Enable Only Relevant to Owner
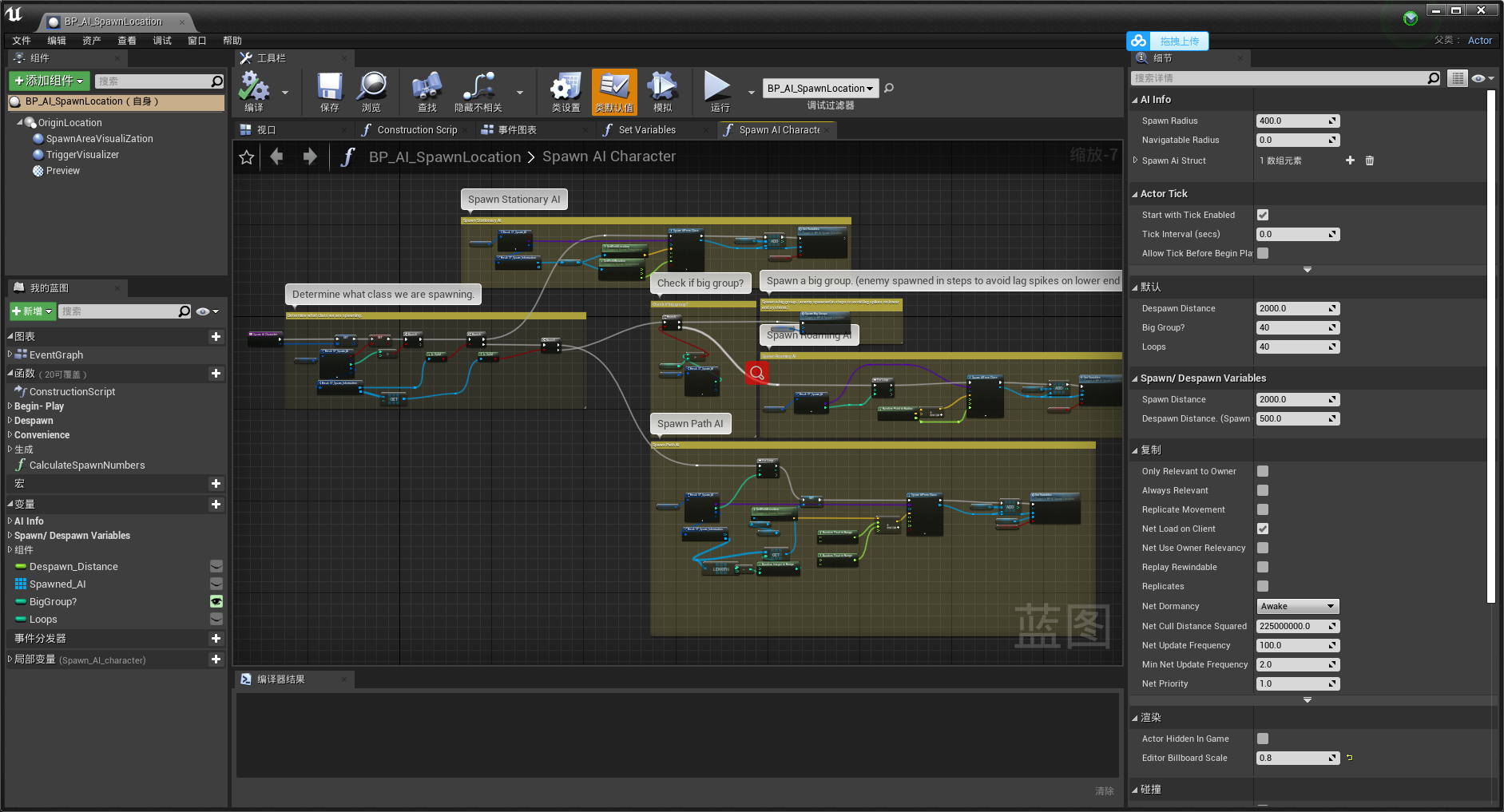The height and width of the screenshot is (812, 1504). point(1263,471)
